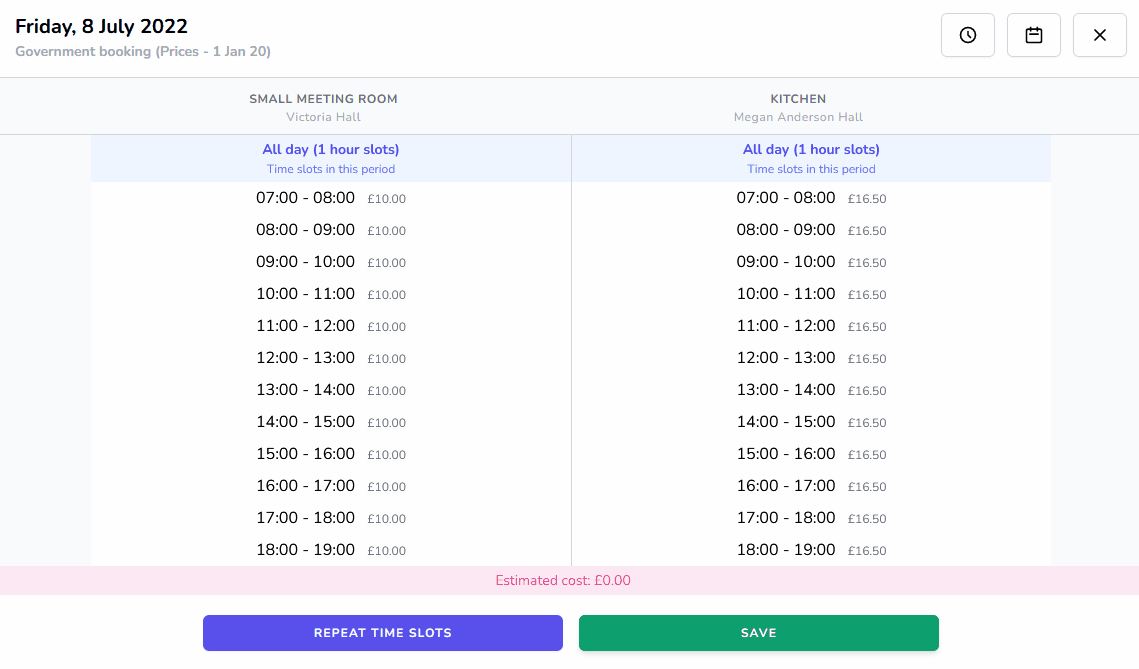
Task: Close the booking dialog with the X
Action: pyautogui.click(x=1099, y=34)
